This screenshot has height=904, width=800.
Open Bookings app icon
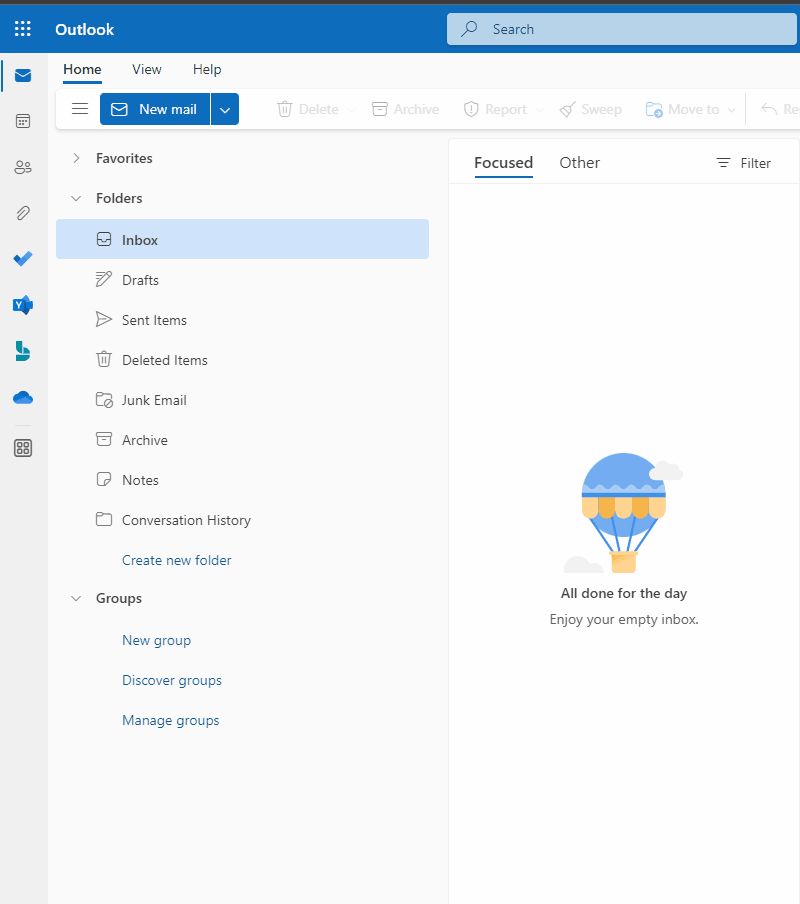(x=23, y=351)
